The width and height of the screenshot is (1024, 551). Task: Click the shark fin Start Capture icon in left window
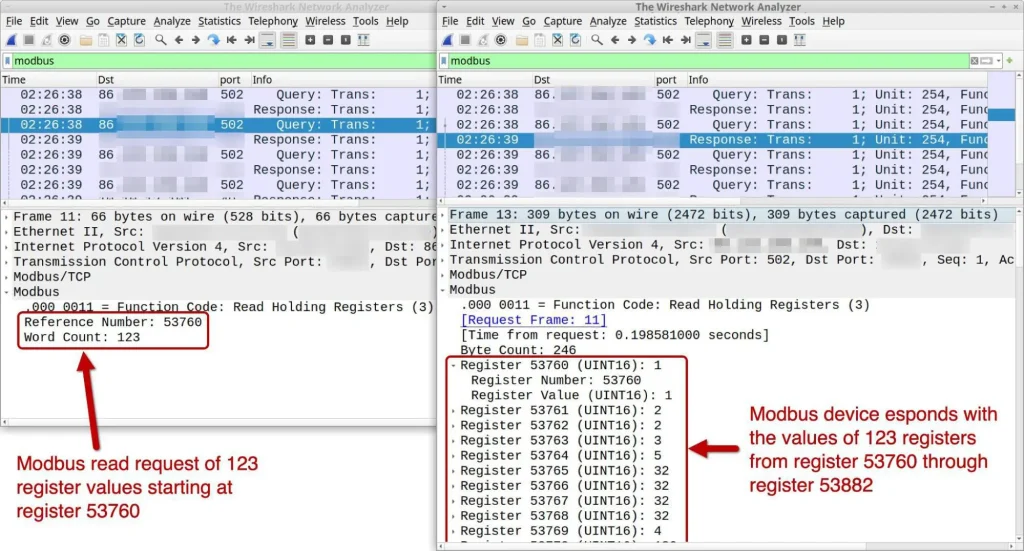(x=11, y=40)
